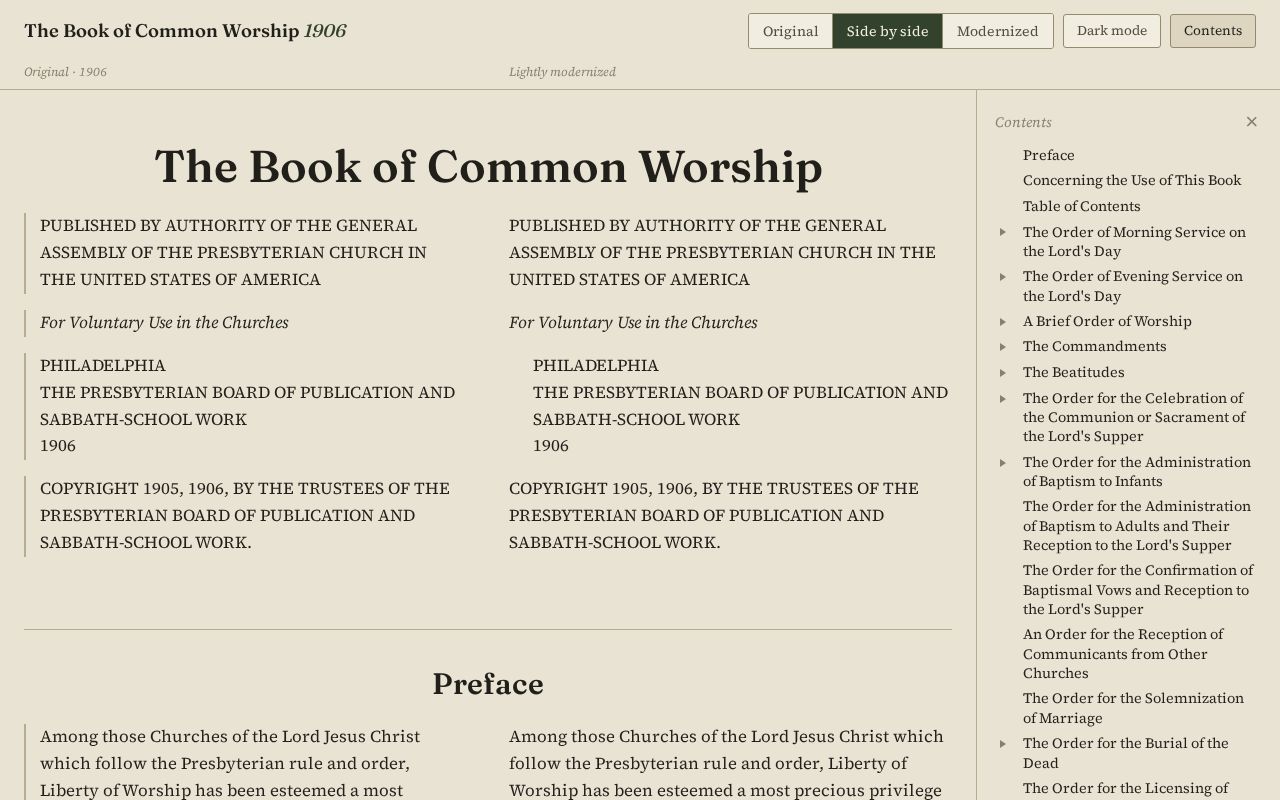Go to Solemnization of Marriage section
The height and width of the screenshot is (800, 1280).
(1134, 708)
